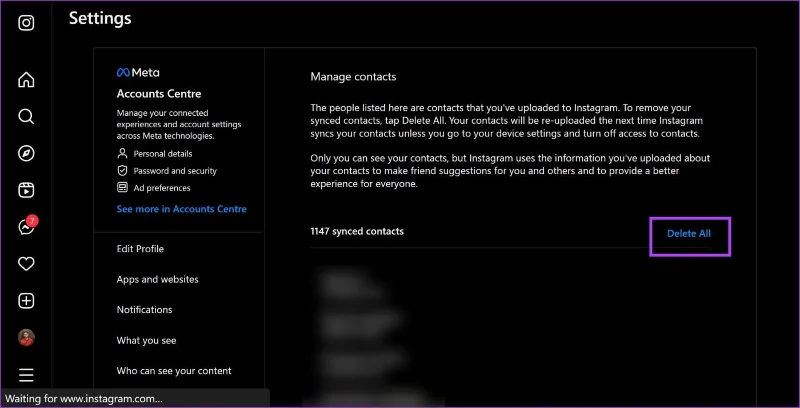
Task: Open the More hamburger menu icon
Action: [x=26, y=375]
